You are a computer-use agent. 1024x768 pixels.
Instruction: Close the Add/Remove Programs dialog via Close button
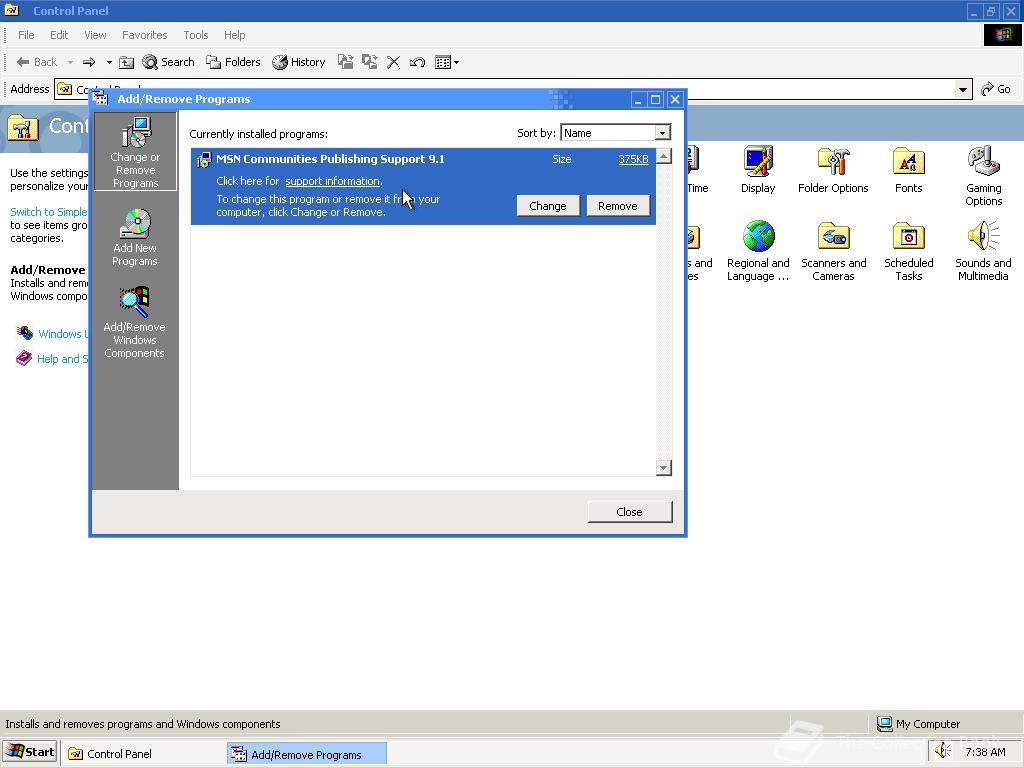(x=630, y=512)
